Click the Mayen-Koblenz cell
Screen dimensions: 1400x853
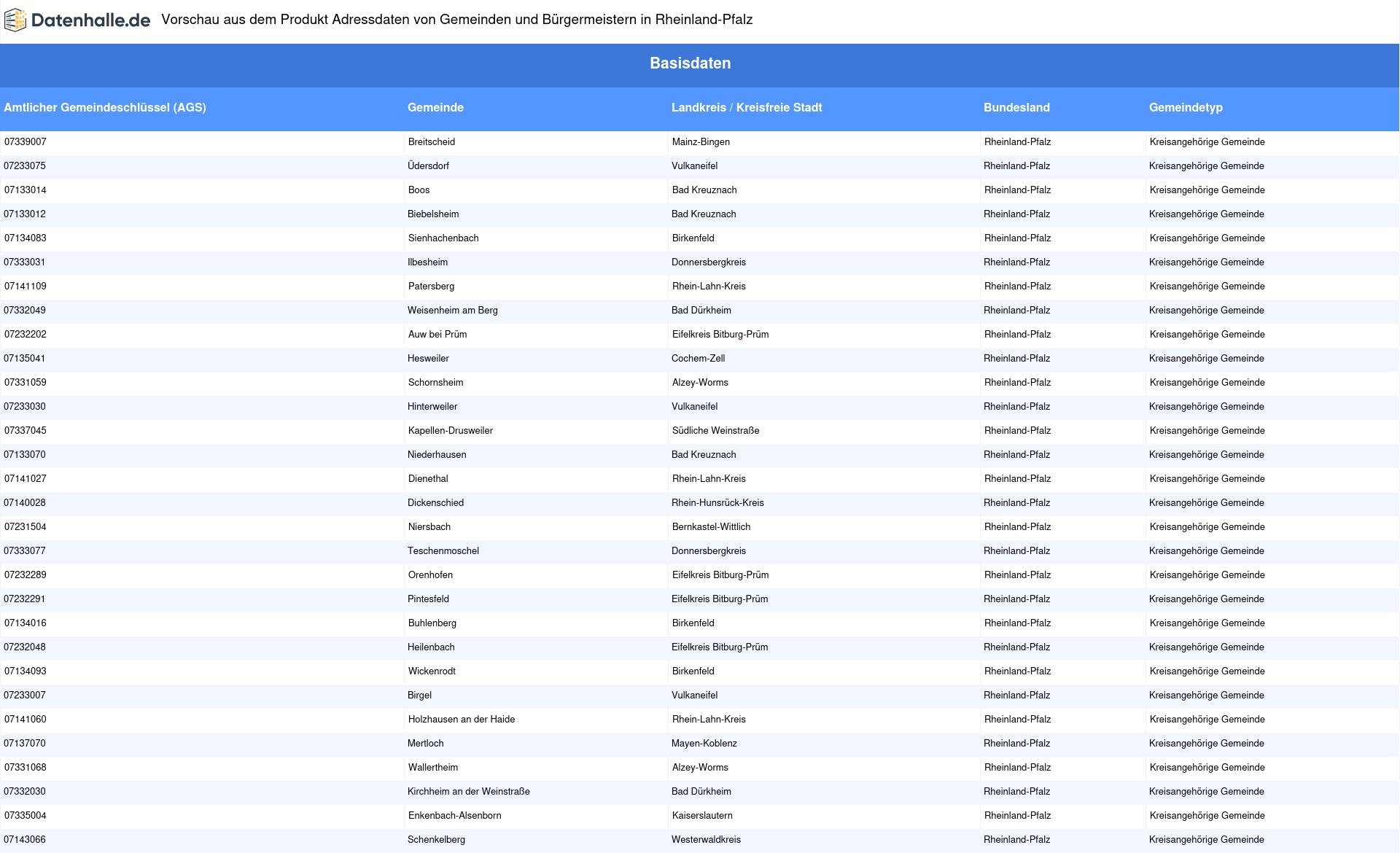click(824, 744)
